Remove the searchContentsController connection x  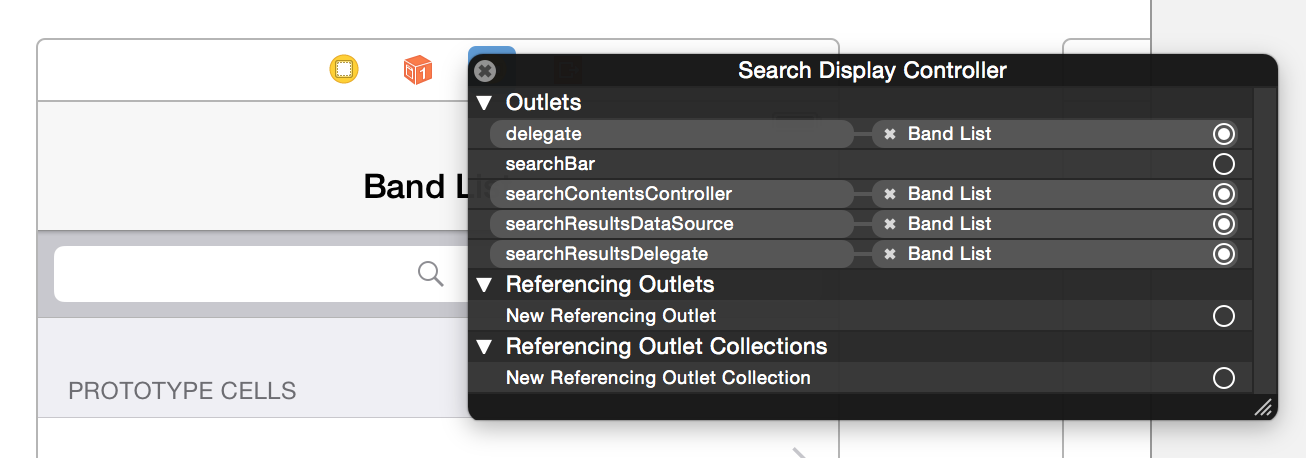[889, 194]
